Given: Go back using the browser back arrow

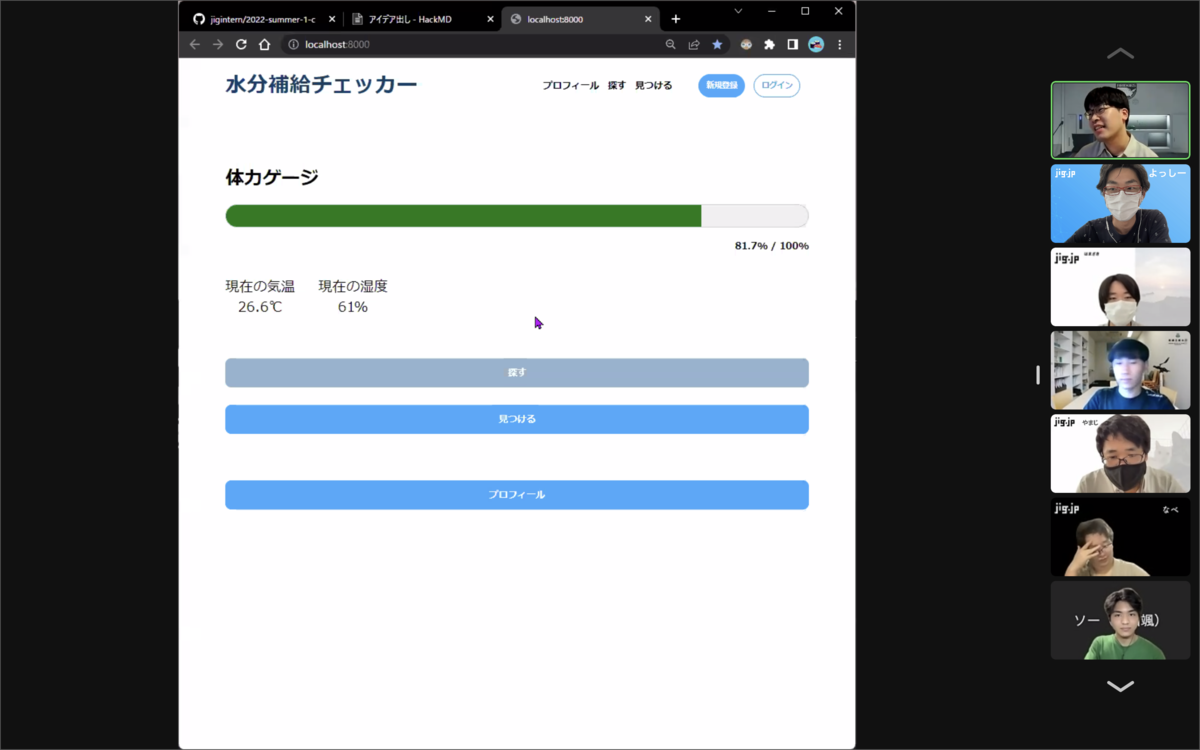Looking at the screenshot, I should coord(194,44).
